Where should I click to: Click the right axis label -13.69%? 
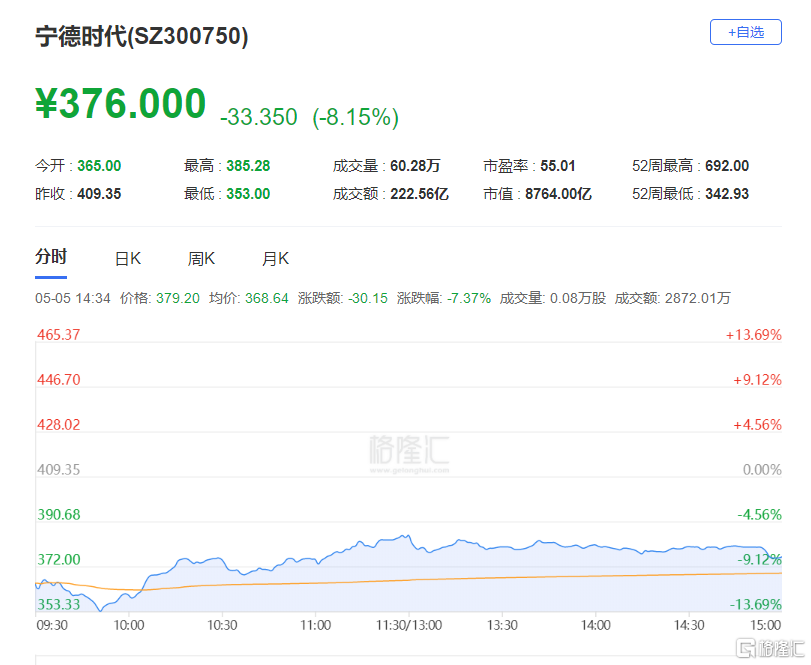pyautogui.click(x=756, y=604)
